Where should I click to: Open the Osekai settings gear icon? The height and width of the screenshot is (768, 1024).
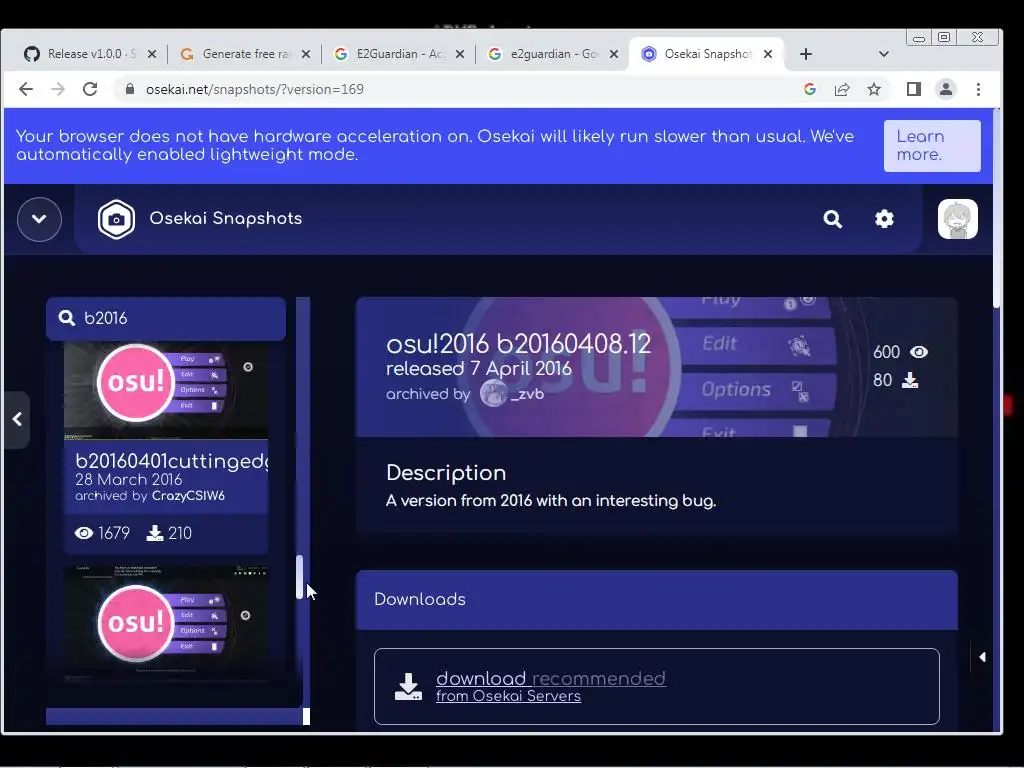tap(884, 219)
